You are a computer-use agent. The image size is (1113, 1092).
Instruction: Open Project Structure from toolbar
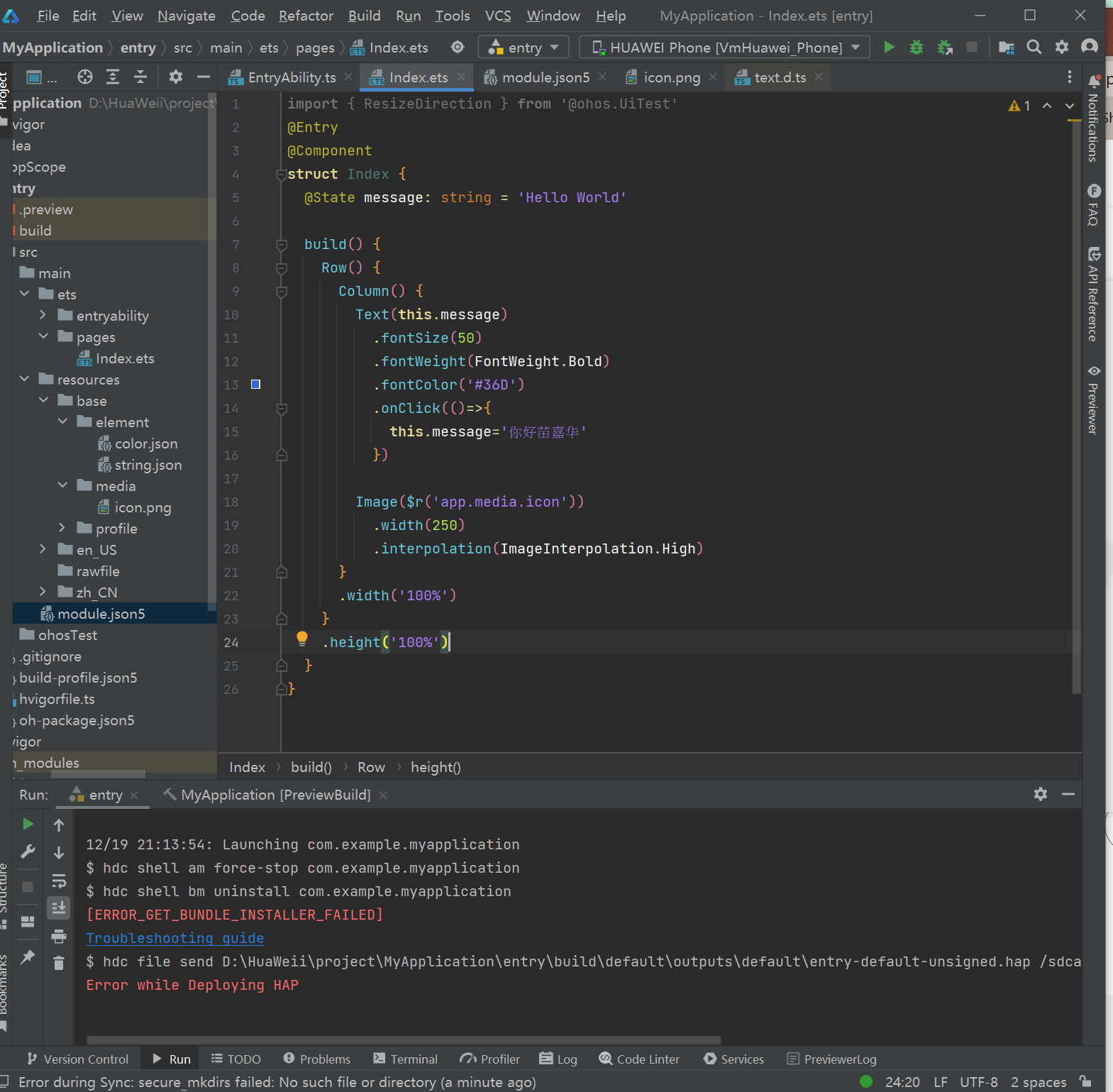point(1006,47)
